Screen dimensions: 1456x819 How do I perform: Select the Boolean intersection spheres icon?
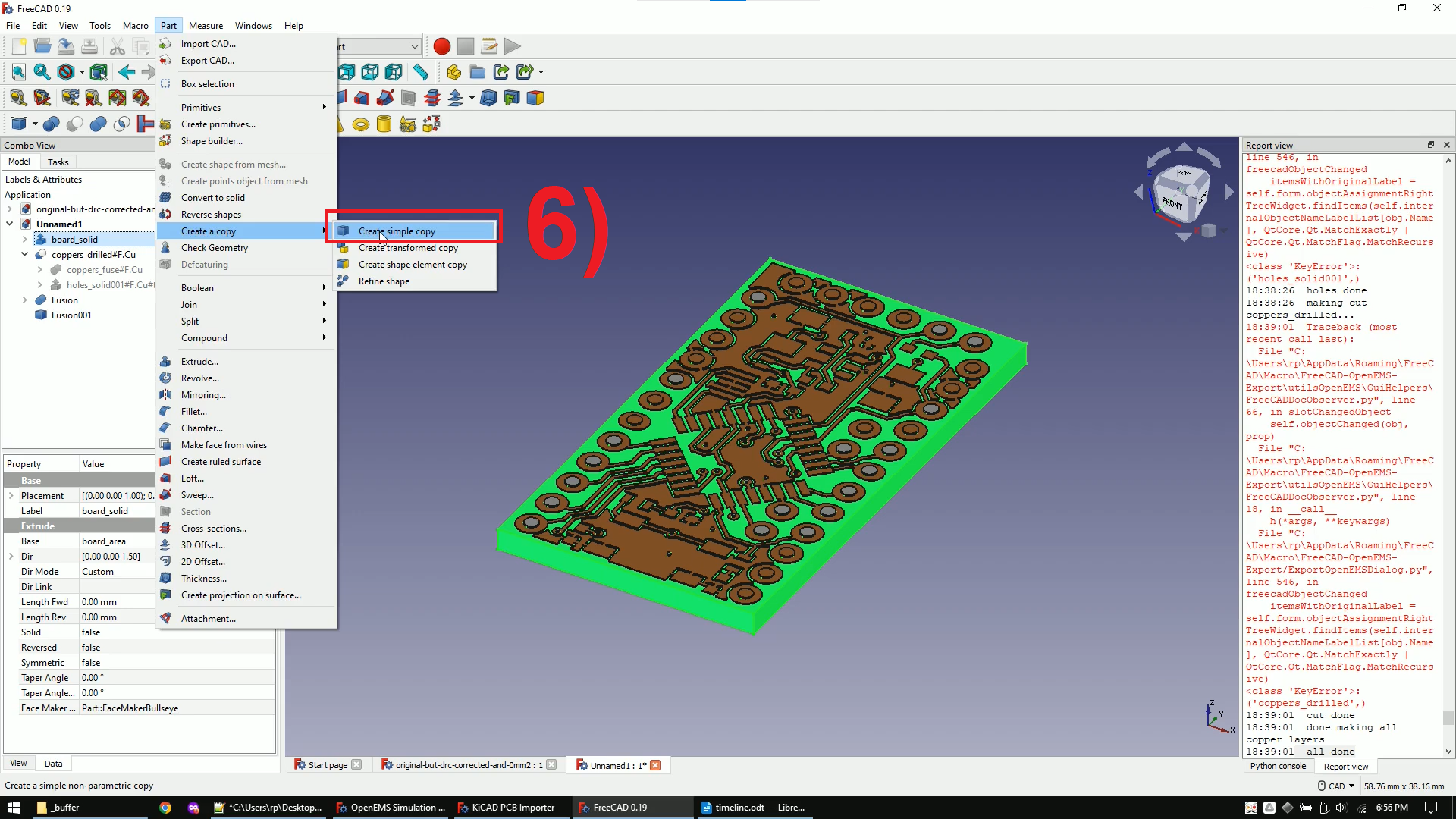pos(121,124)
